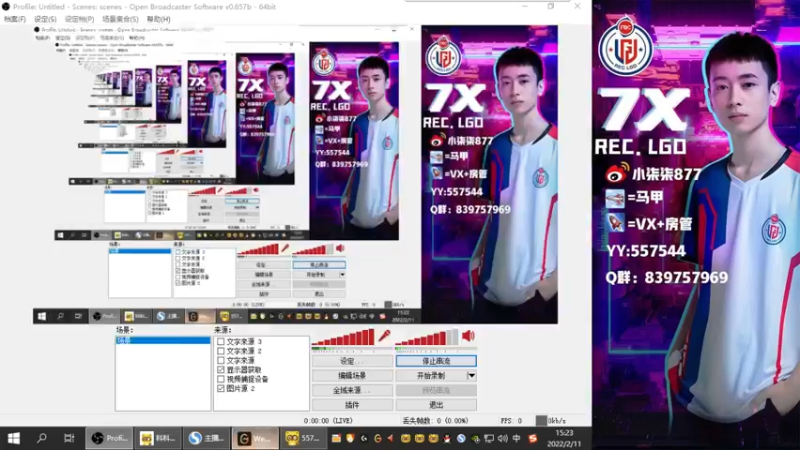Open the system volume tray icon
800x450 pixels.
pyautogui.click(x=503, y=438)
